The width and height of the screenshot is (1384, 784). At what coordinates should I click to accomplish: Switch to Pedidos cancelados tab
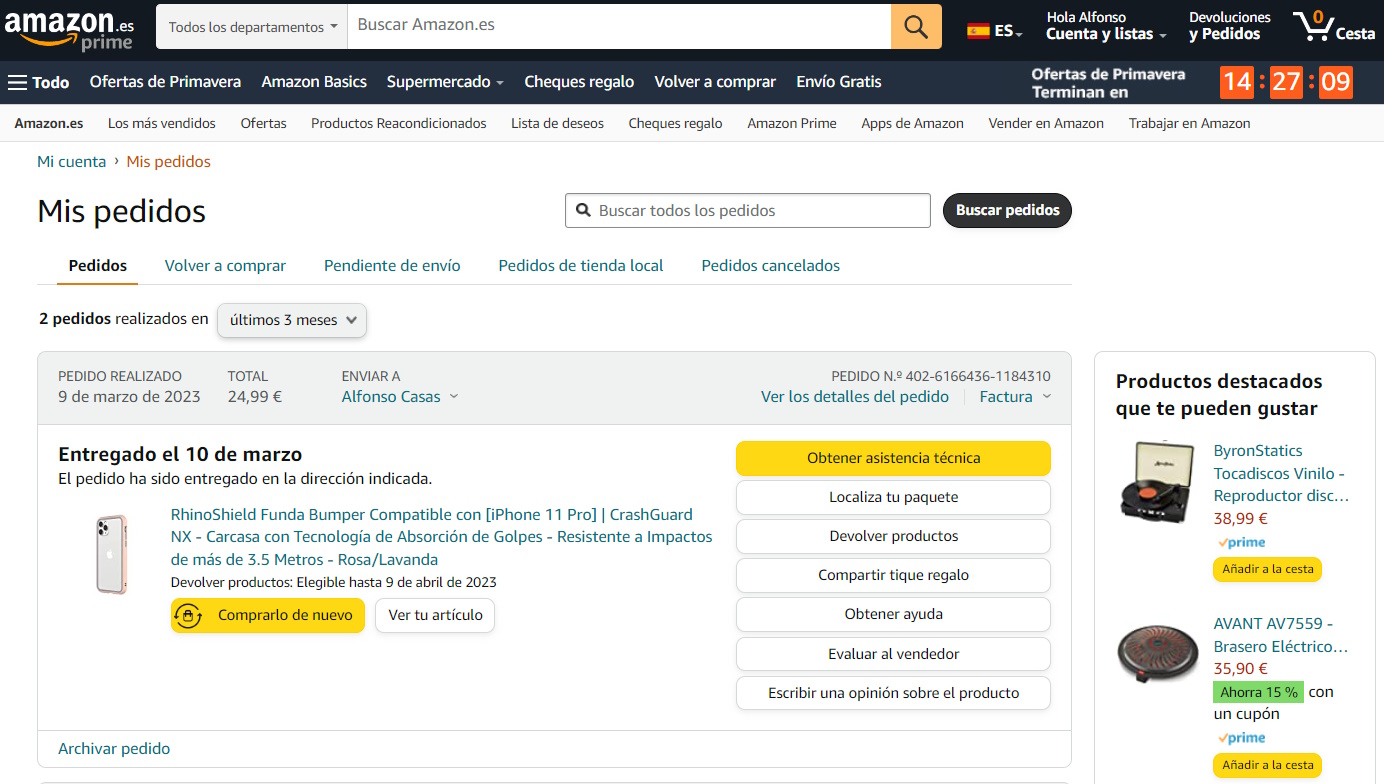point(770,265)
